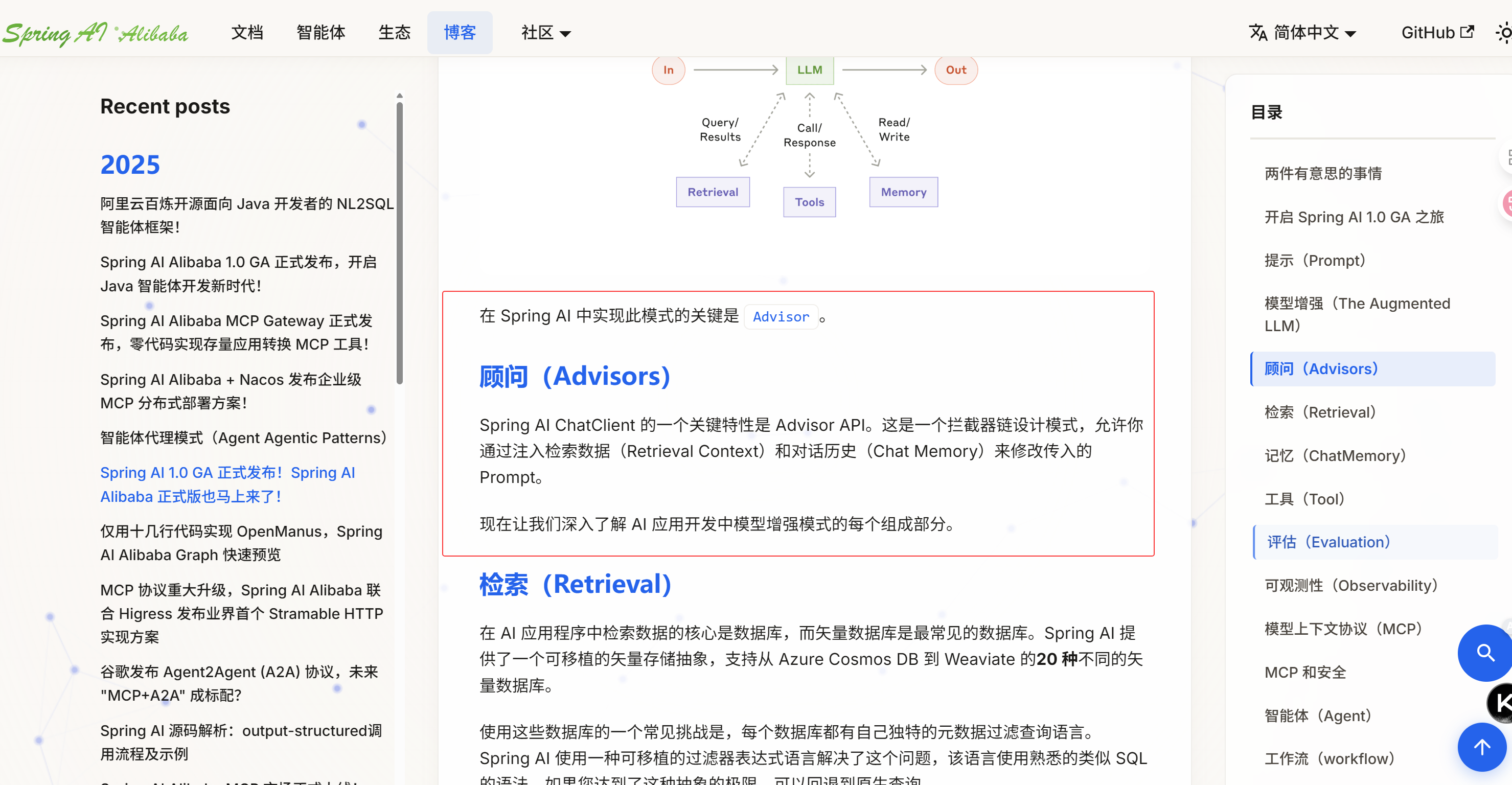Click the GitHub external link icon
Screen dimensions: 1512x785
1467,32
